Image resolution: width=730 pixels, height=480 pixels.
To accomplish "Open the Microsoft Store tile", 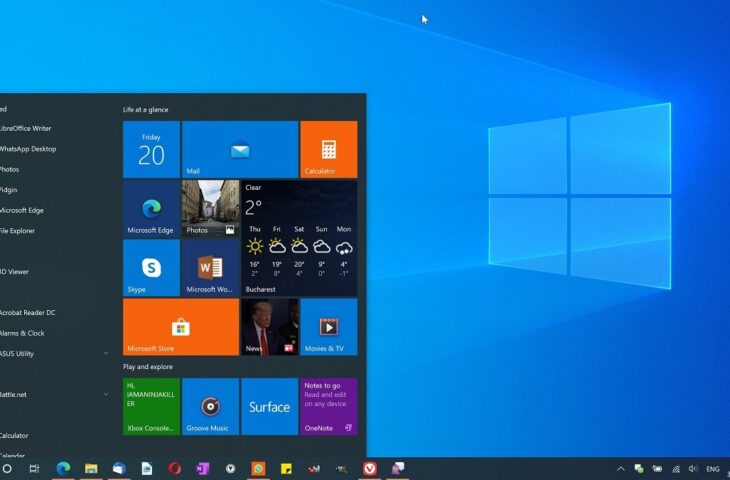I will point(181,327).
